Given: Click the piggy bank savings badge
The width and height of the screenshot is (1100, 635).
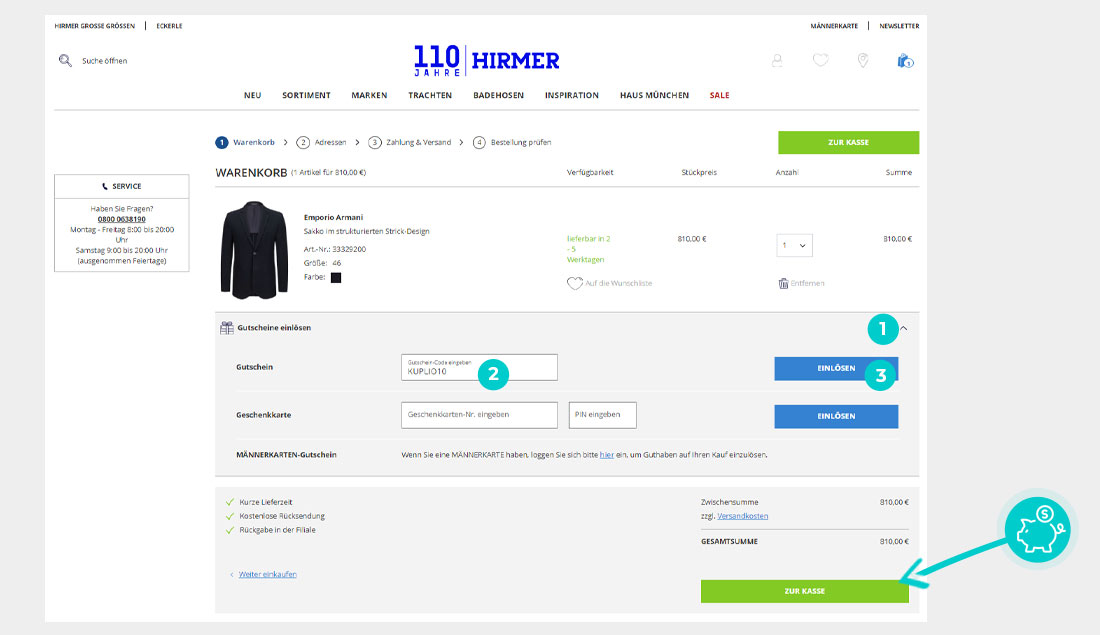Looking at the screenshot, I should 1038,530.
